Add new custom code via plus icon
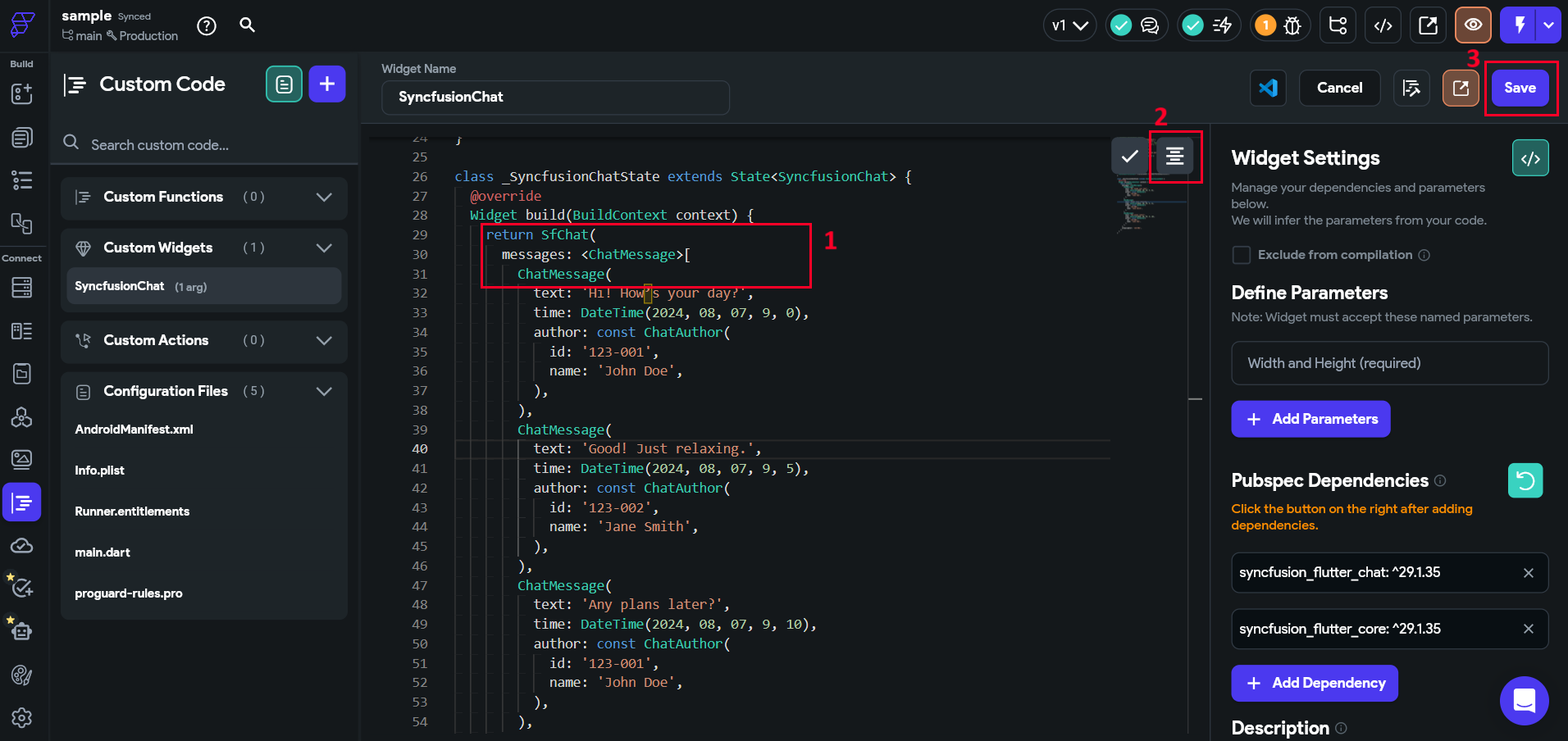This screenshot has height=741, width=1568. tap(326, 84)
